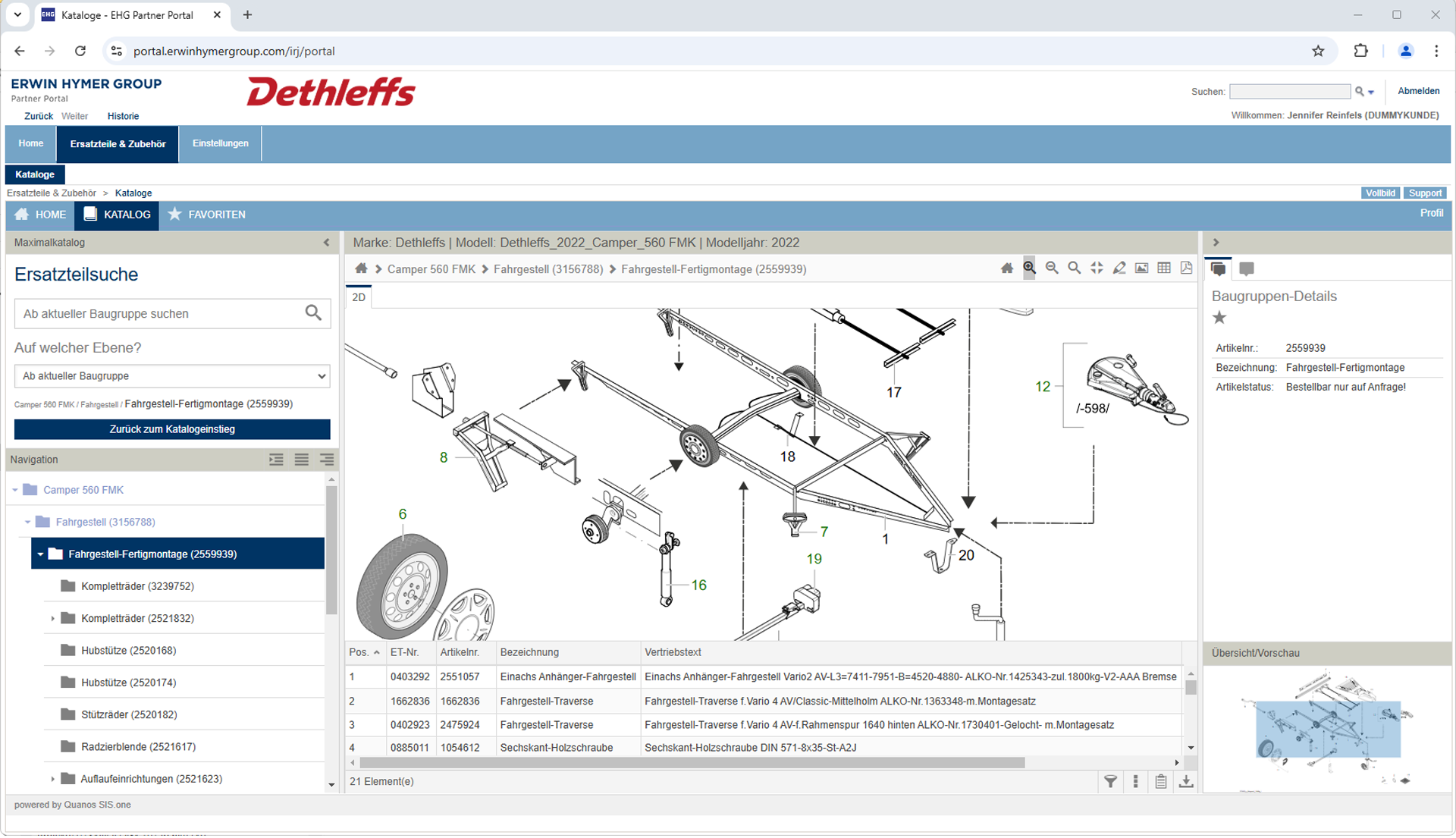1456x838 pixels.
Task: Click the search magnifier in Ersatzteilsuche field
Action: point(313,313)
